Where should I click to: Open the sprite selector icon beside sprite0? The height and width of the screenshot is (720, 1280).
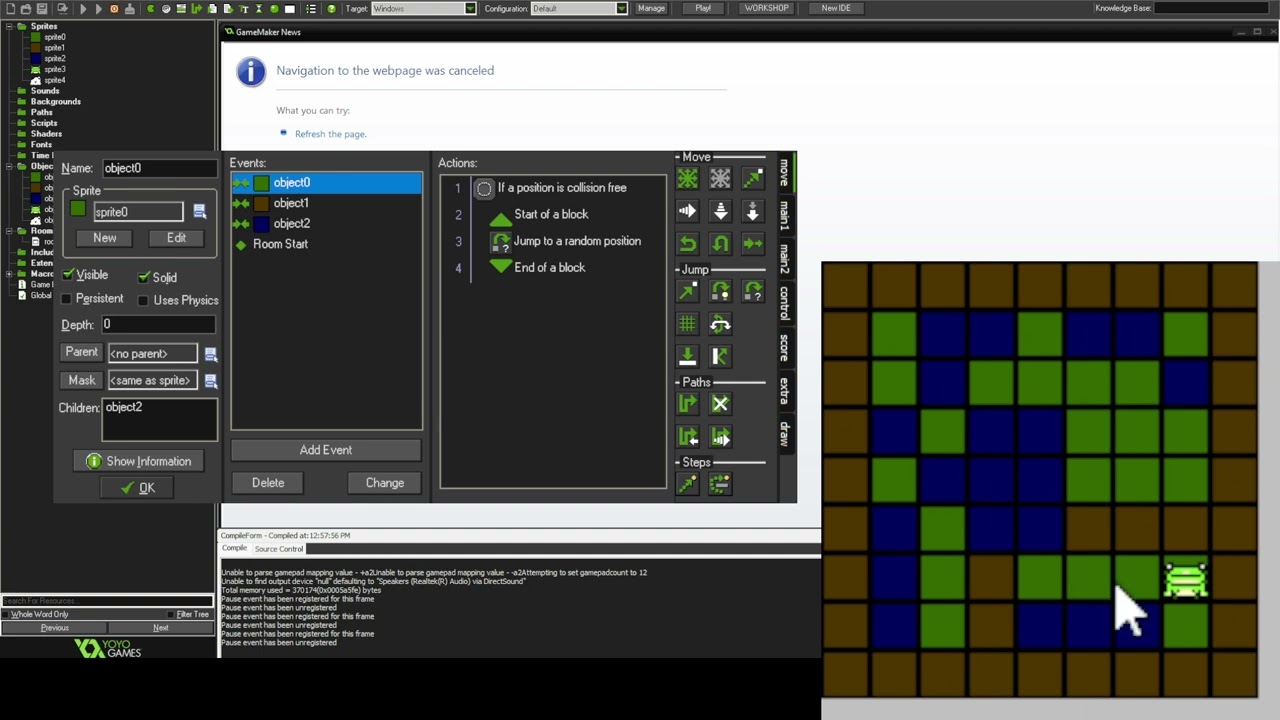[199, 211]
